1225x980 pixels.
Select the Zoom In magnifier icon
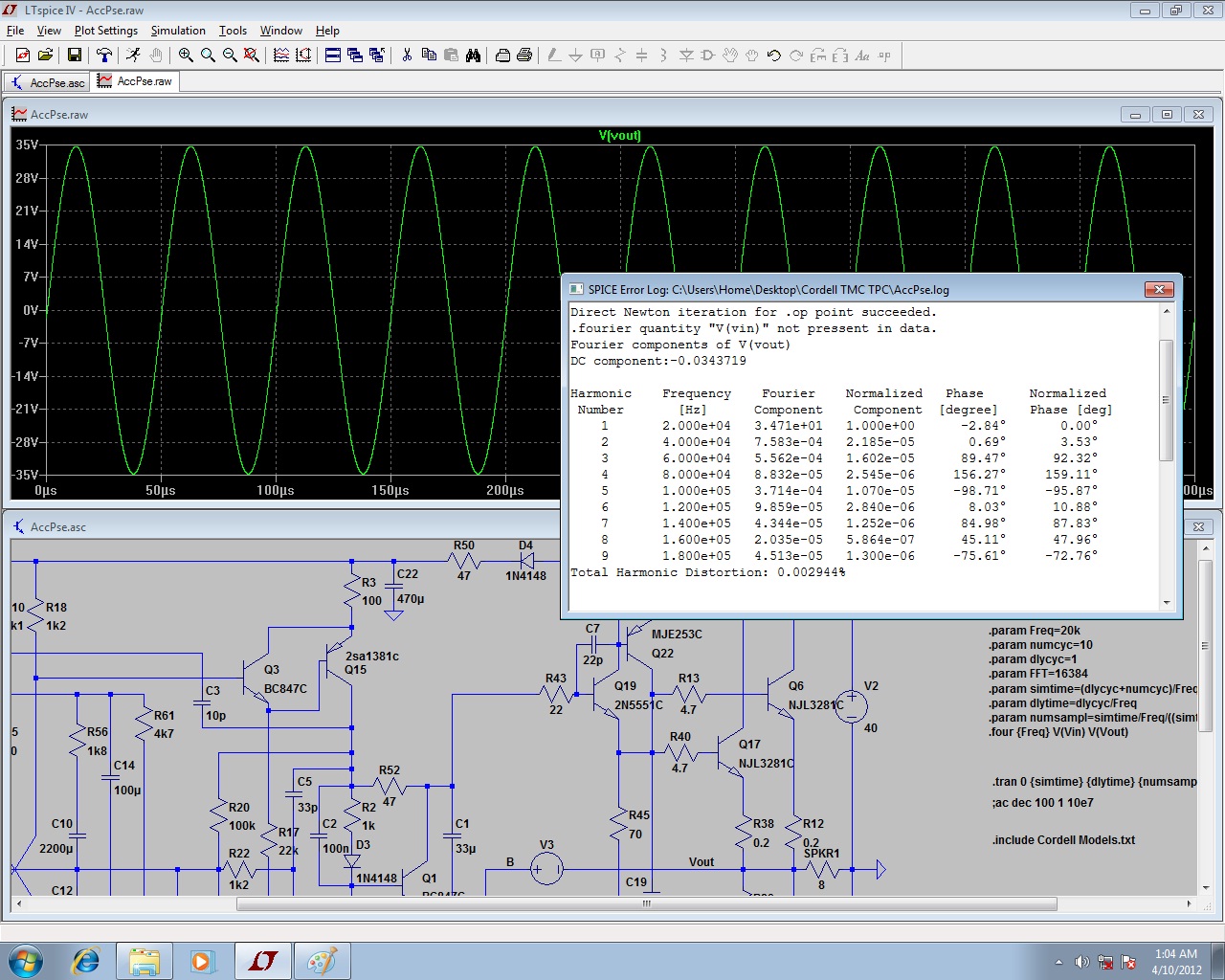pos(186,56)
